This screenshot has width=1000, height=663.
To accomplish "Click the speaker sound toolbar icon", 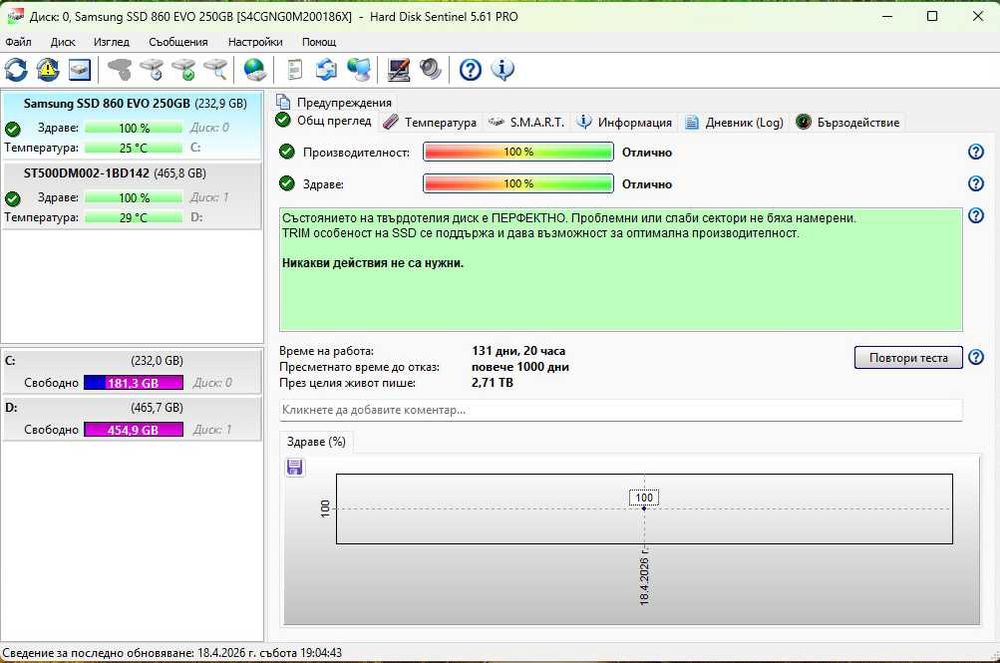I will [430, 69].
